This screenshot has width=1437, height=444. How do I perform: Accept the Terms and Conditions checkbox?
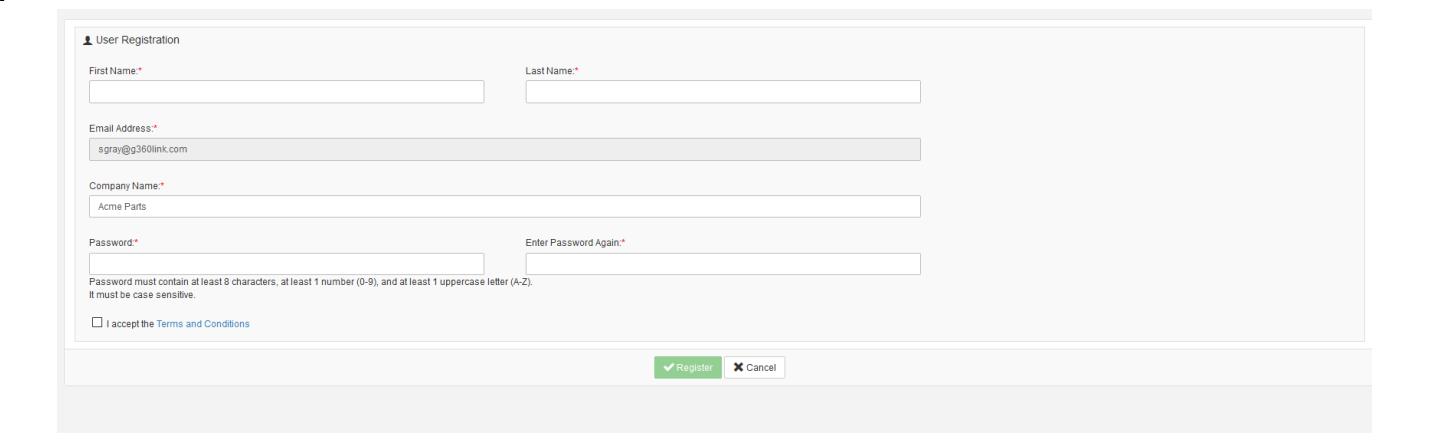tap(96, 323)
